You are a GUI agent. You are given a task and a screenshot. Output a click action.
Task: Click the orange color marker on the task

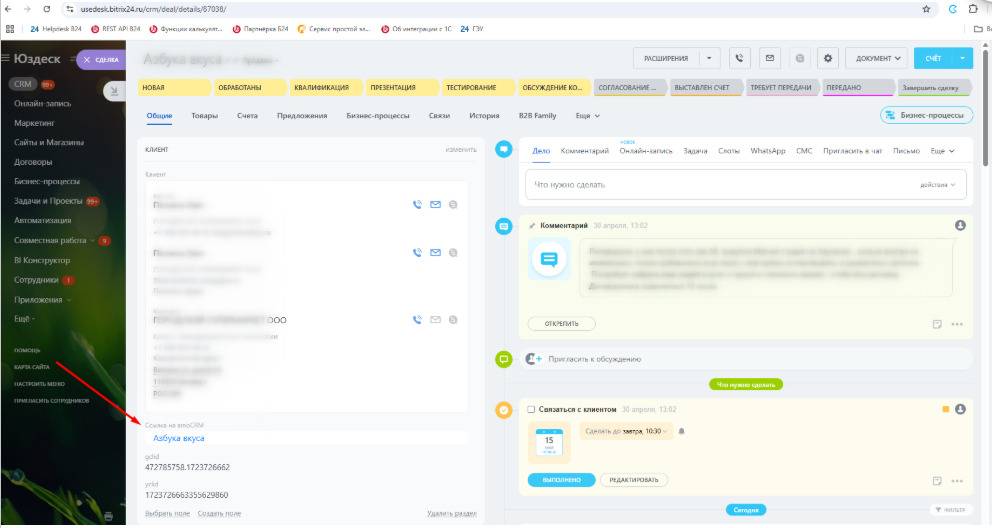click(946, 410)
